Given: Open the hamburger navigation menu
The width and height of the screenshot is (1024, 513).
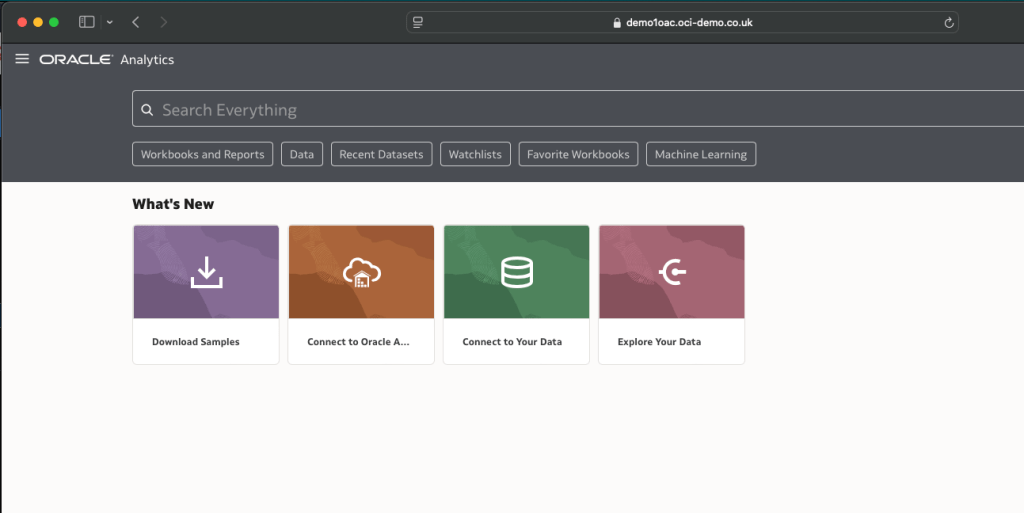Looking at the screenshot, I should (22, 59).
